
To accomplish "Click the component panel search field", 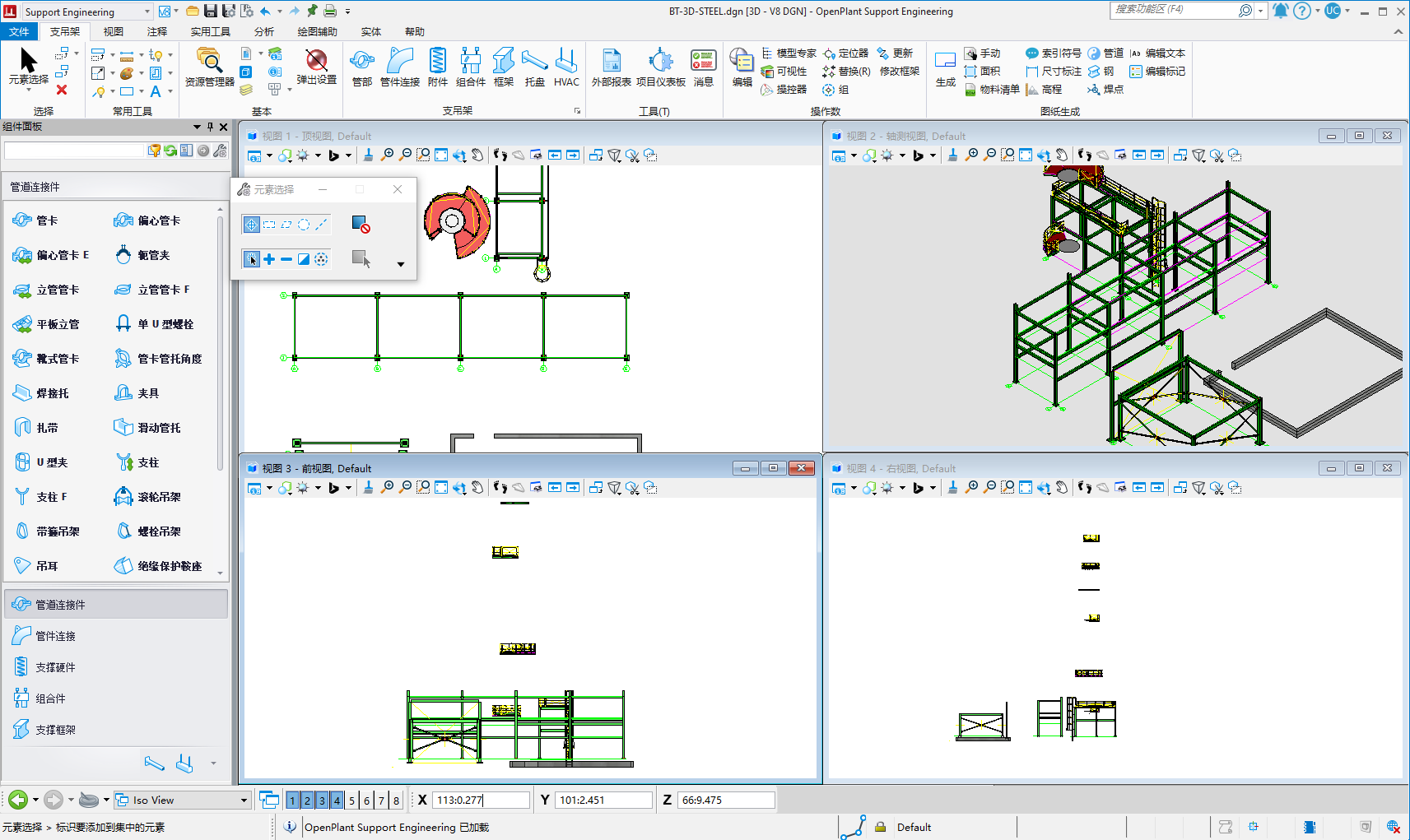I will pyautogui.click(x=75, y=151).
